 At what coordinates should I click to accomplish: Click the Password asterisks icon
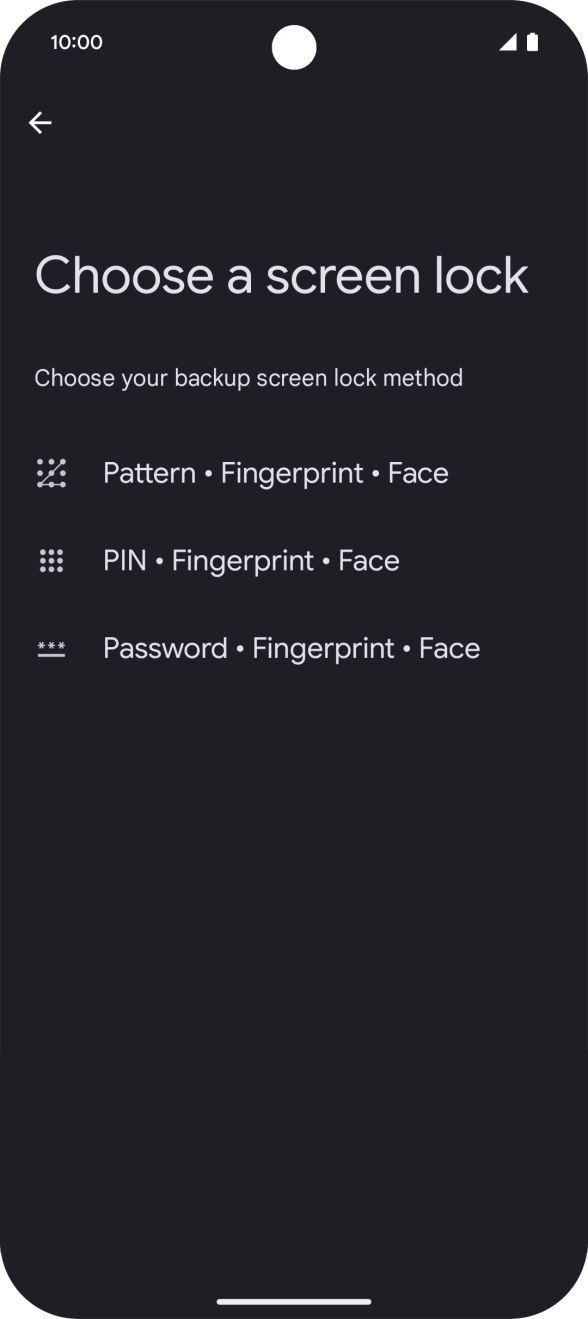[51, 648]
